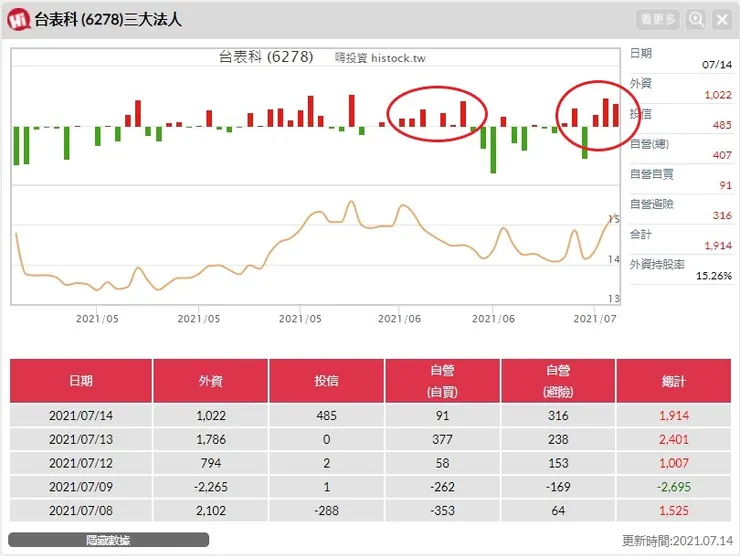Click 總計 value 1,914 in table
The width and height of the screenshot is (740, 556).
click(674, 416)
